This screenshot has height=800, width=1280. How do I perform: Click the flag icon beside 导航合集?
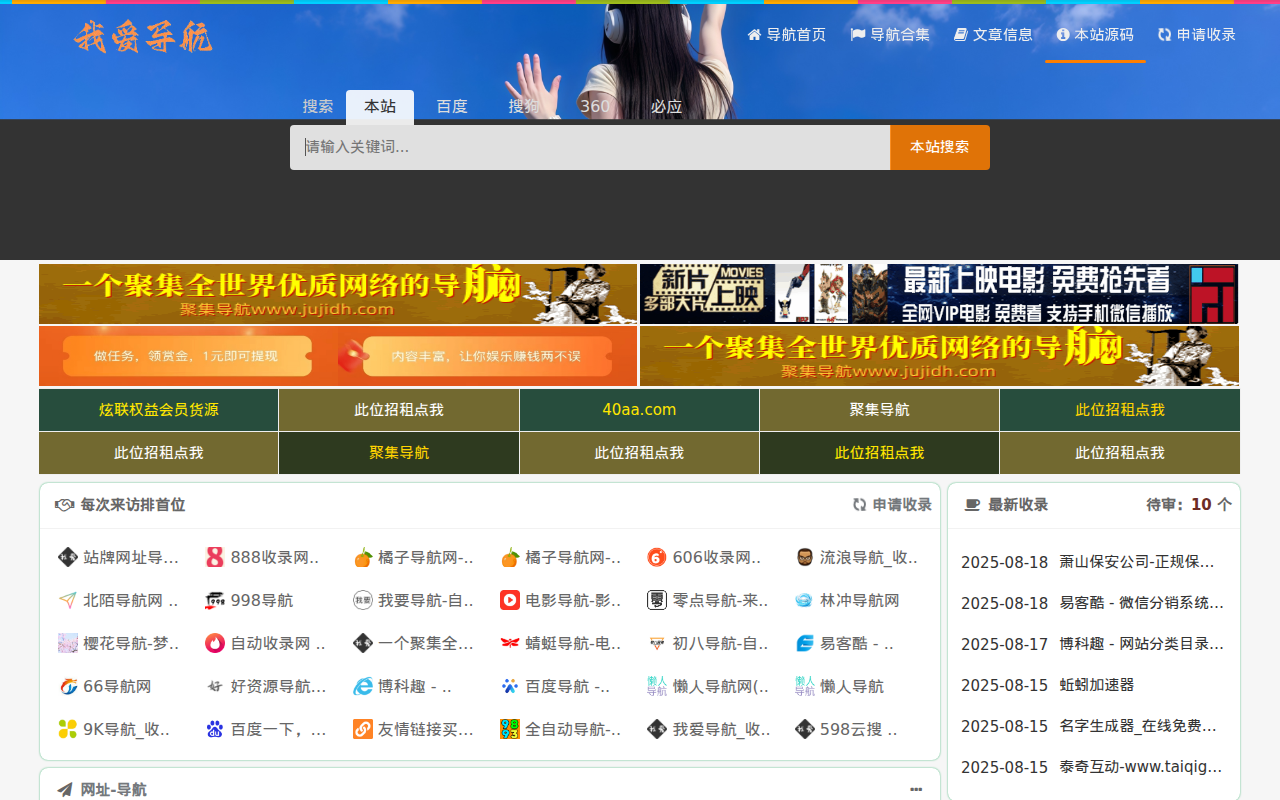[858, 35]
